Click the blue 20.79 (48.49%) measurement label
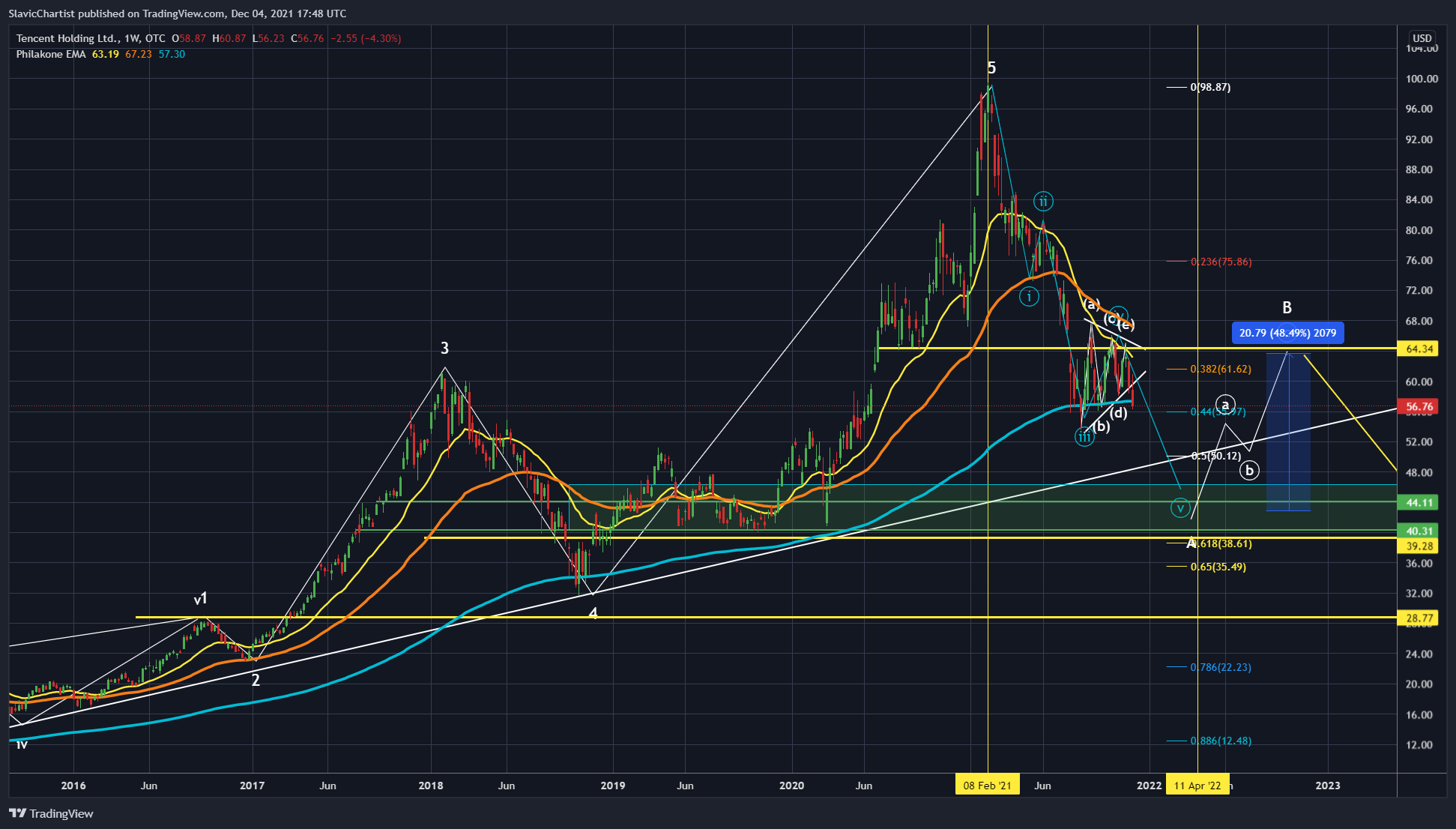Image resolution: width=1456 pixels, height=829 pixels. 1287,333
